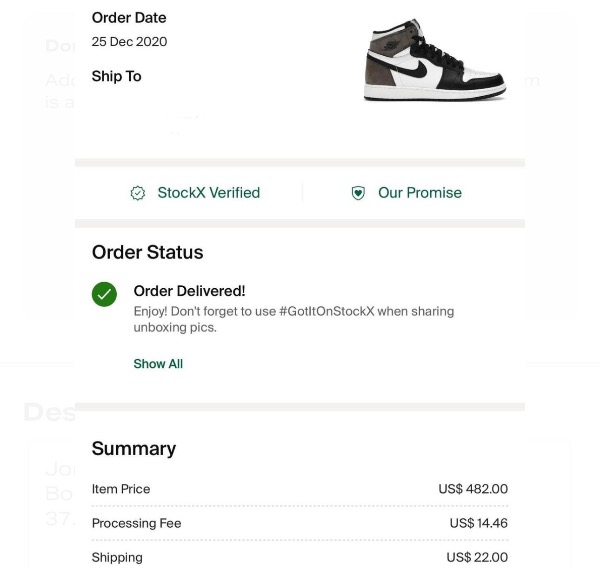The image size is (600, 569).
Task: Select the US$ 22.00 shipping amount
Action: click(x=477, y=557)
